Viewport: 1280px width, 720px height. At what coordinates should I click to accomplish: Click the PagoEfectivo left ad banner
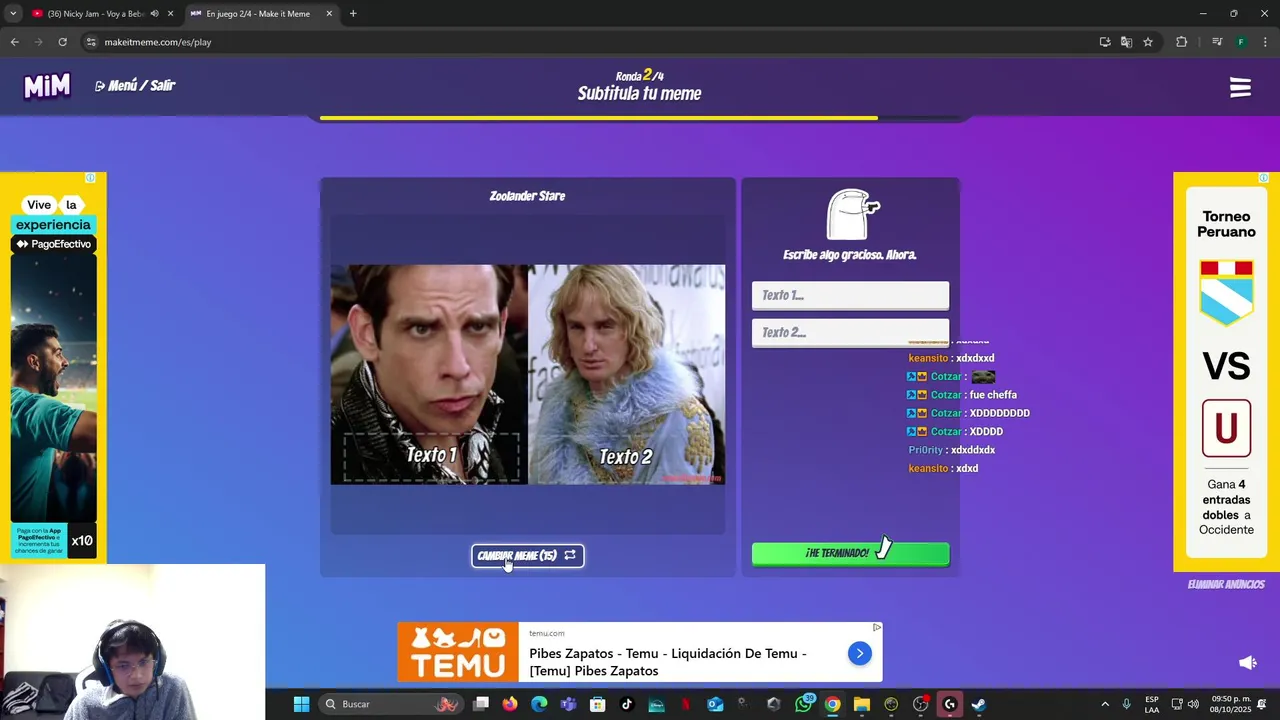[53, 367]
